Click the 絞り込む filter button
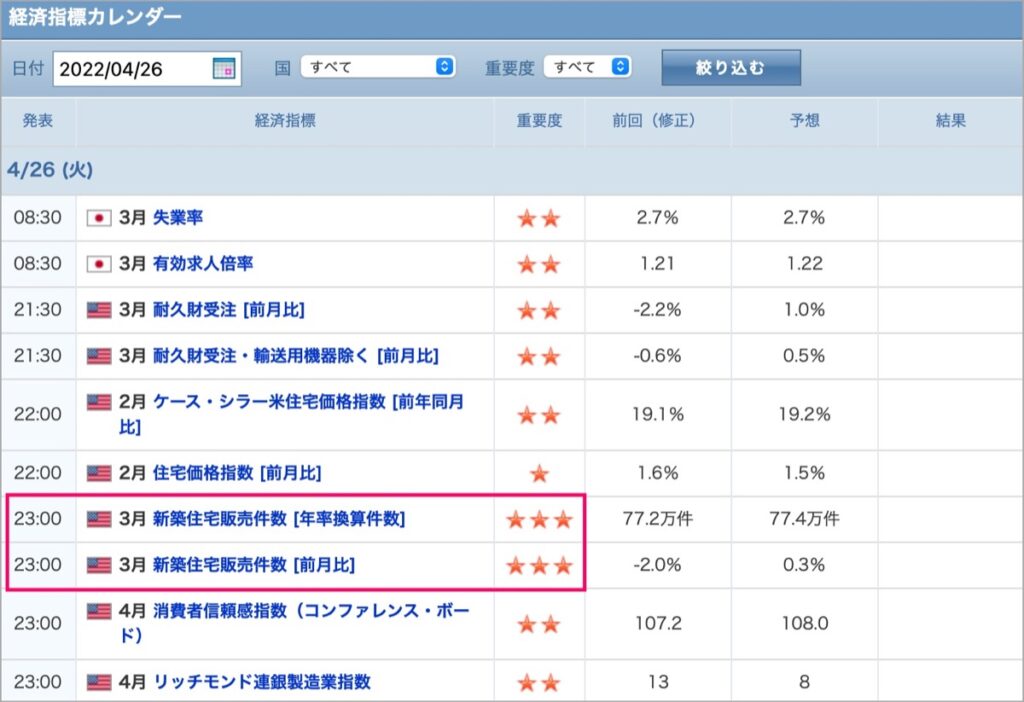 tap(731, 67)
